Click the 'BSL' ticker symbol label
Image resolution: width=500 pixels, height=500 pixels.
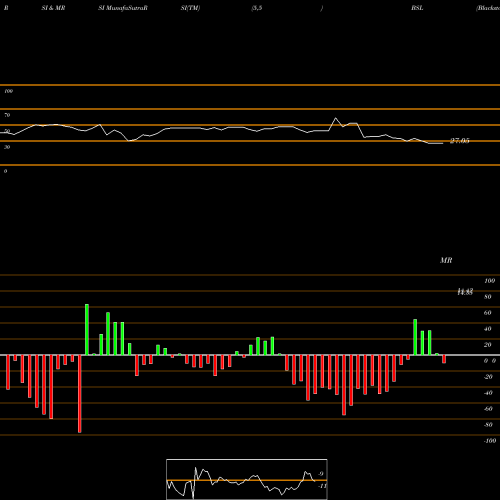click(417, 8)
